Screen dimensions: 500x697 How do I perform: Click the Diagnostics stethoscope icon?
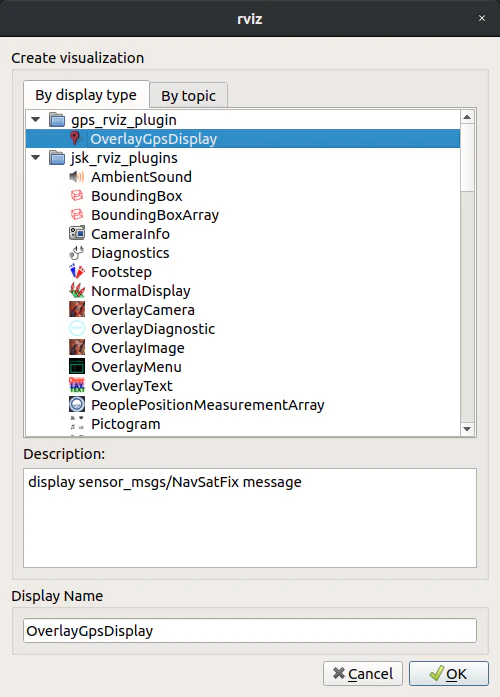[76, 253]
